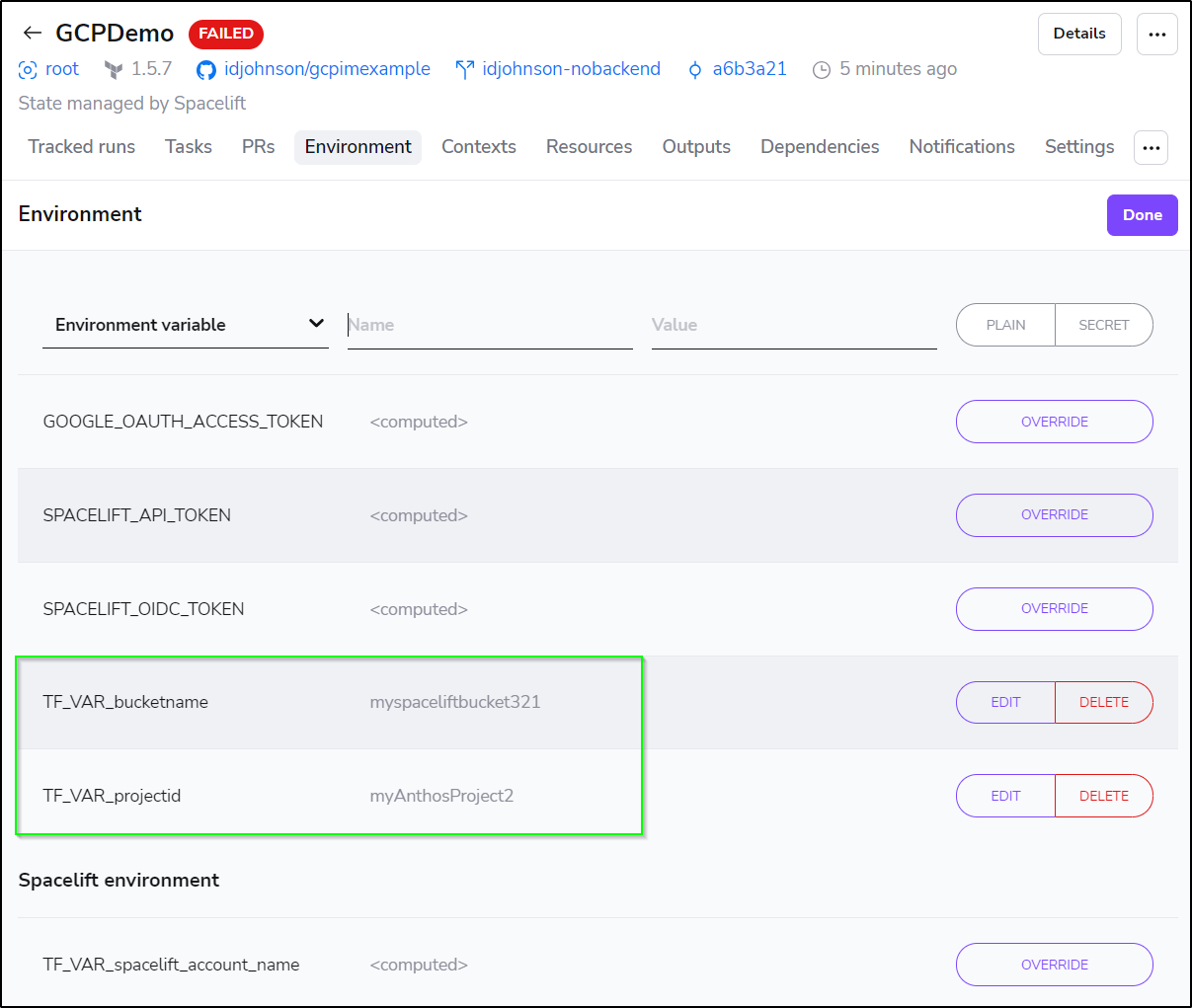Open the idjohnson/gcpimexample repository link

(327, 69)
